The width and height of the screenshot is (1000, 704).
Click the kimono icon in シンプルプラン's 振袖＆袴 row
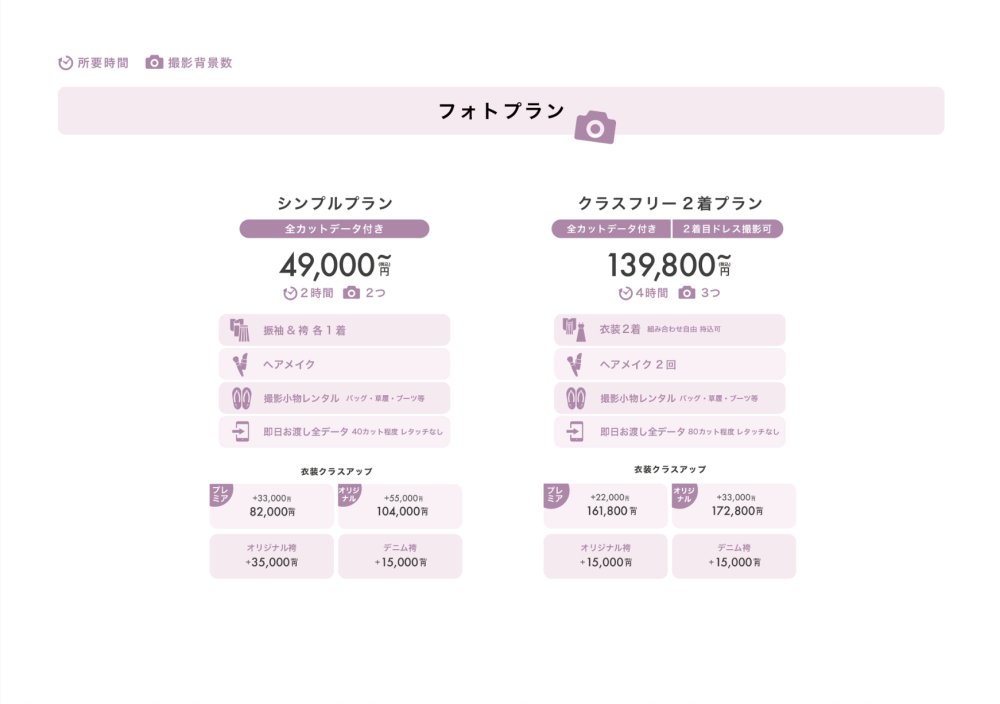click(239, 329)
